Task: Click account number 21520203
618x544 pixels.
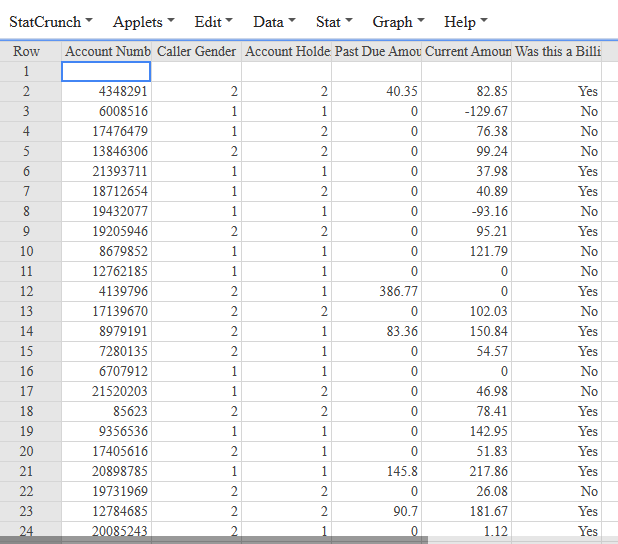Action: point(106,391)
